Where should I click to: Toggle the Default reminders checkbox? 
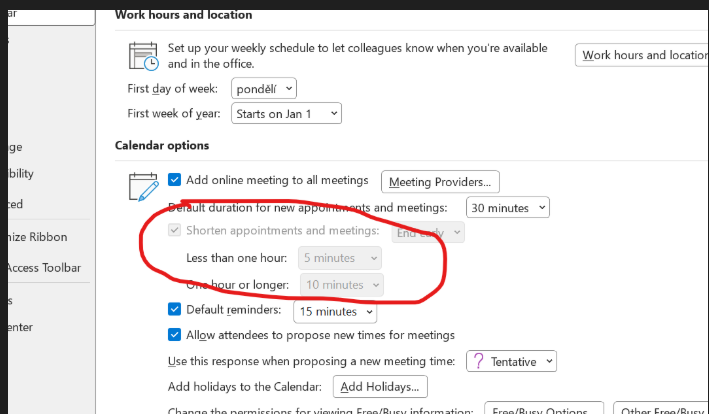click(x=175, y=310)
